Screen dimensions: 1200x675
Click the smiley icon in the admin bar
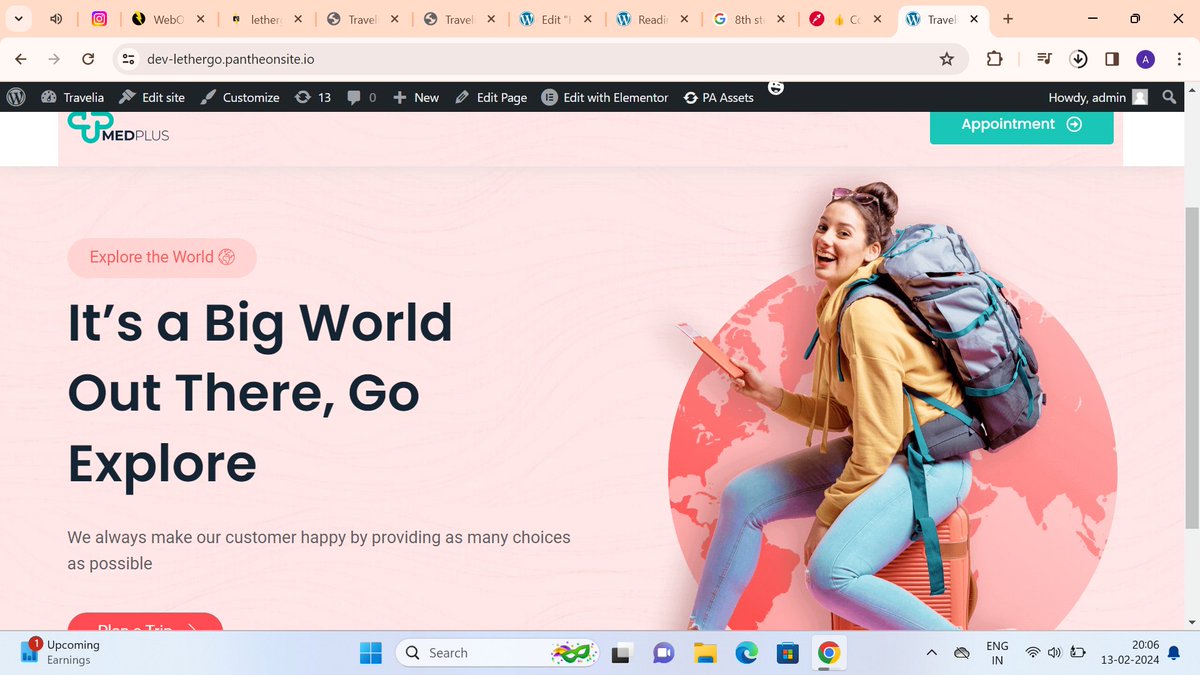click(x=775, y=88)
